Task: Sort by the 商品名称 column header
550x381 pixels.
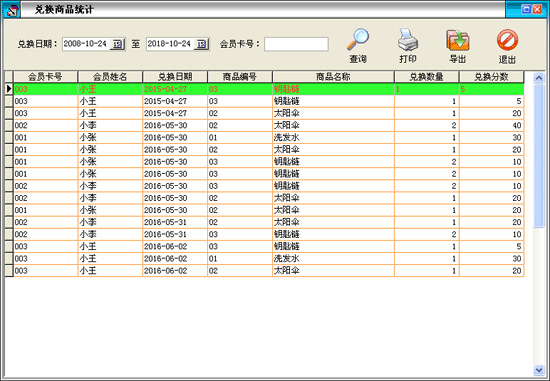Action: [333, 76]
